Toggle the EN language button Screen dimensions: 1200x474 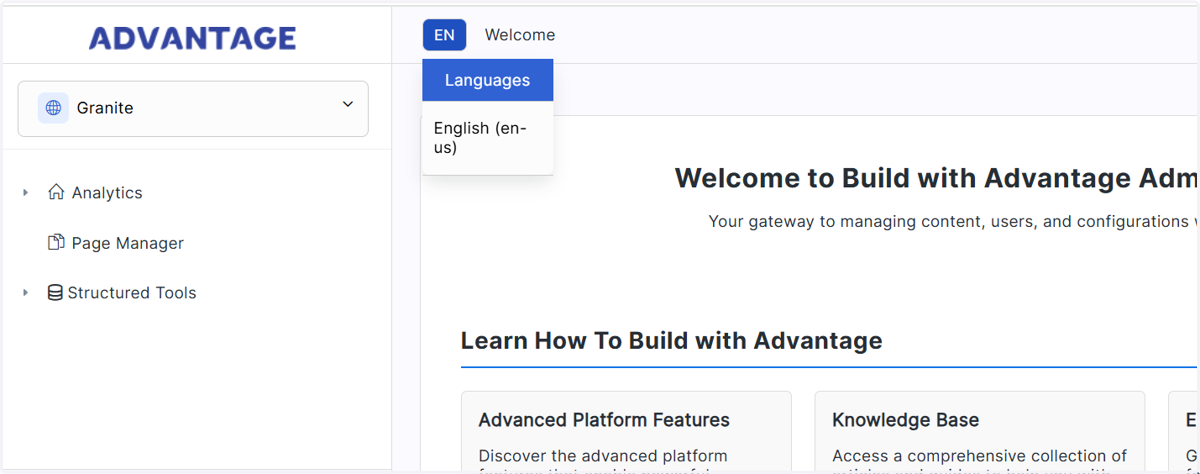444,35
